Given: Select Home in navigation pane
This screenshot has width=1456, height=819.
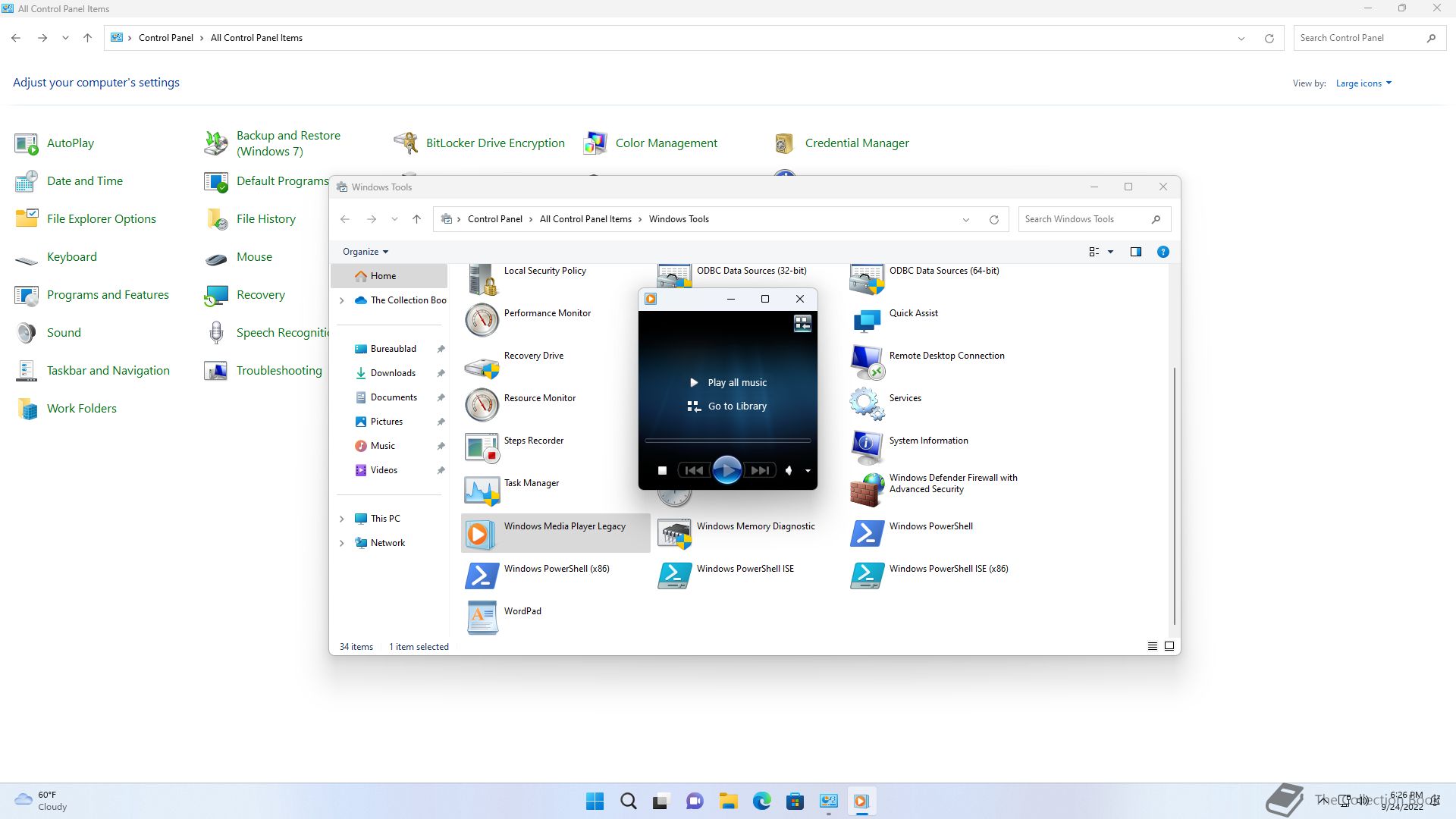Looking at the screenshot, I should click(389, 276).
